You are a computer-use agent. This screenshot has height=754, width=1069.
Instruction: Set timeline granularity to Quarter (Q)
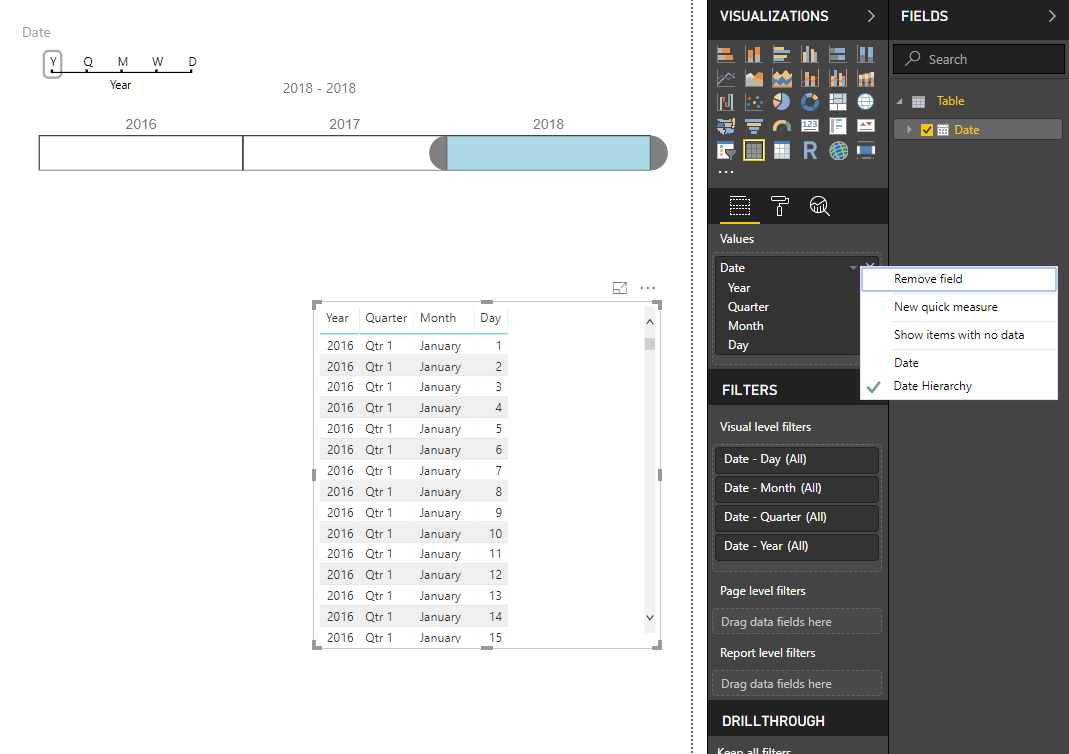point(88,63)
